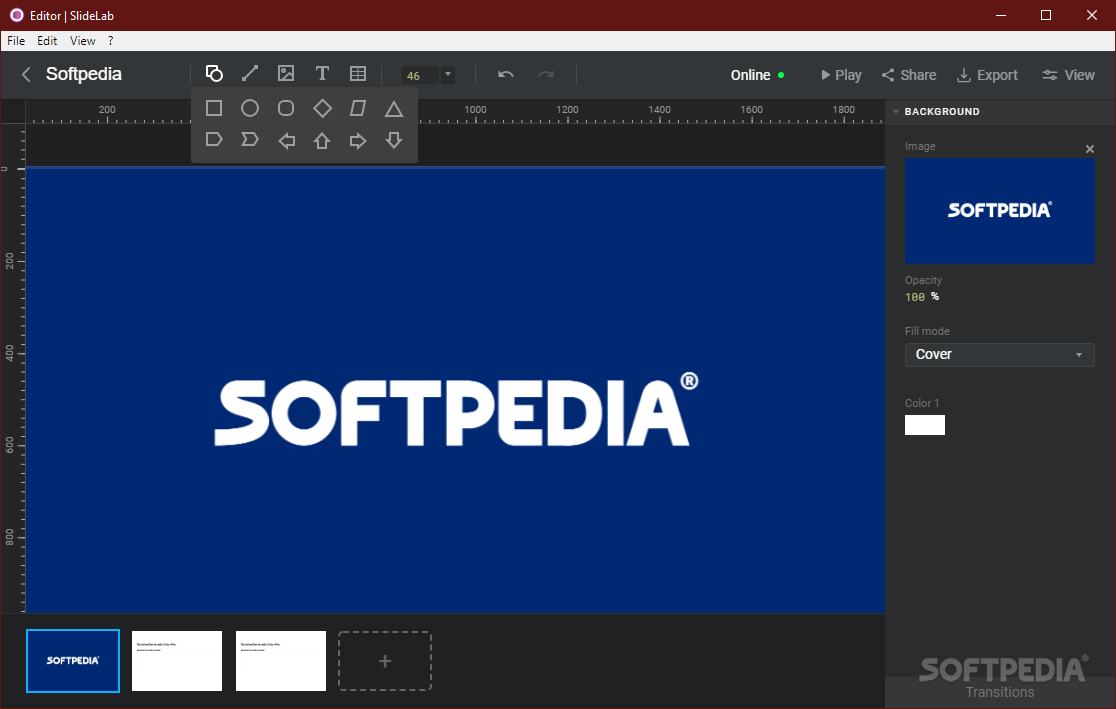Screen dimensions: 1116x709
Task: Choose the parallelogram shape
Action: click(358, 108)
